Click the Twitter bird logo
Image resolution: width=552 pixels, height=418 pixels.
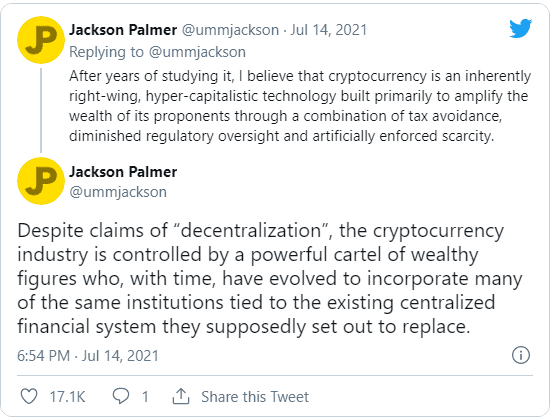(520, 28)
